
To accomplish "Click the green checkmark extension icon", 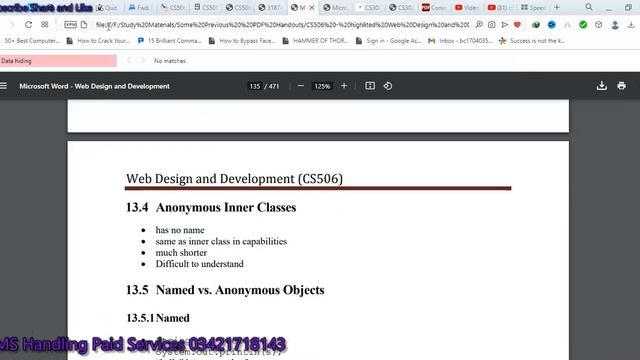I will click(x=583, y=24).
